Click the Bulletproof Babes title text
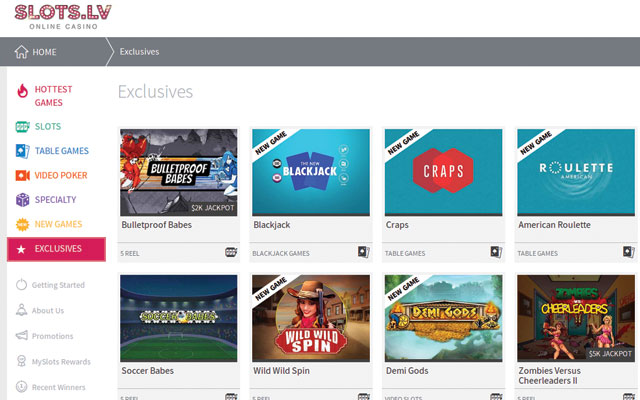The width and height of the screenshot is (640, 400). click(156, 225)
